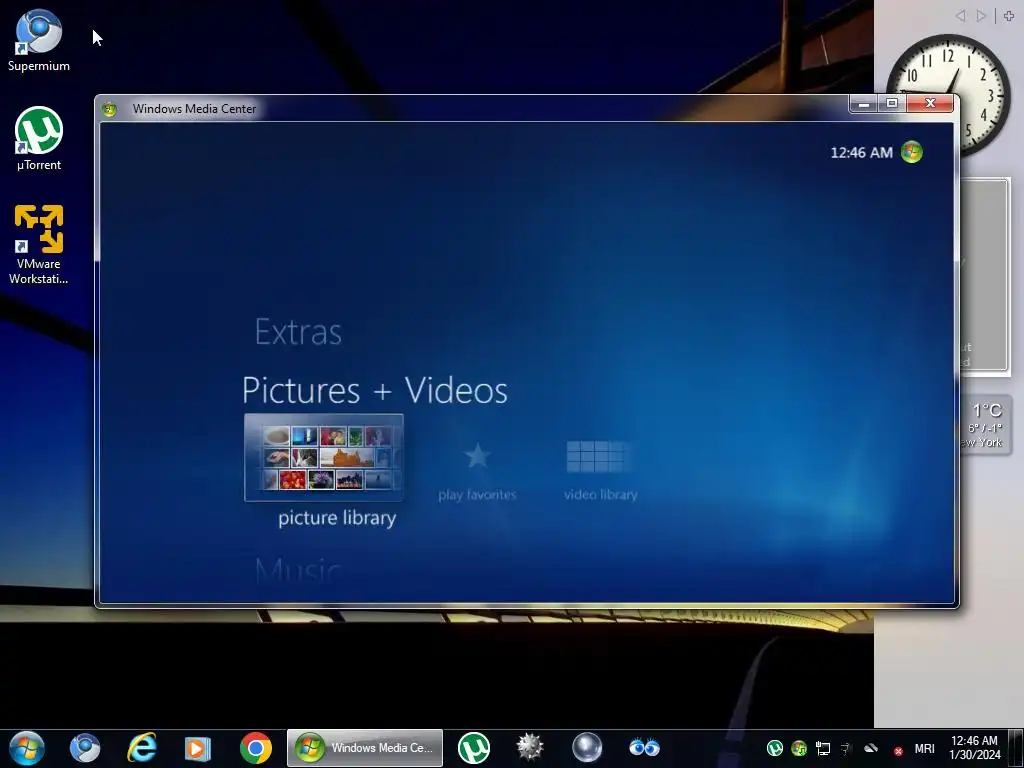Image resolution: width=1024 pixels, height=768 pixels.
Task: Select the Pictures + Videos heading
Action: (375, 390)
